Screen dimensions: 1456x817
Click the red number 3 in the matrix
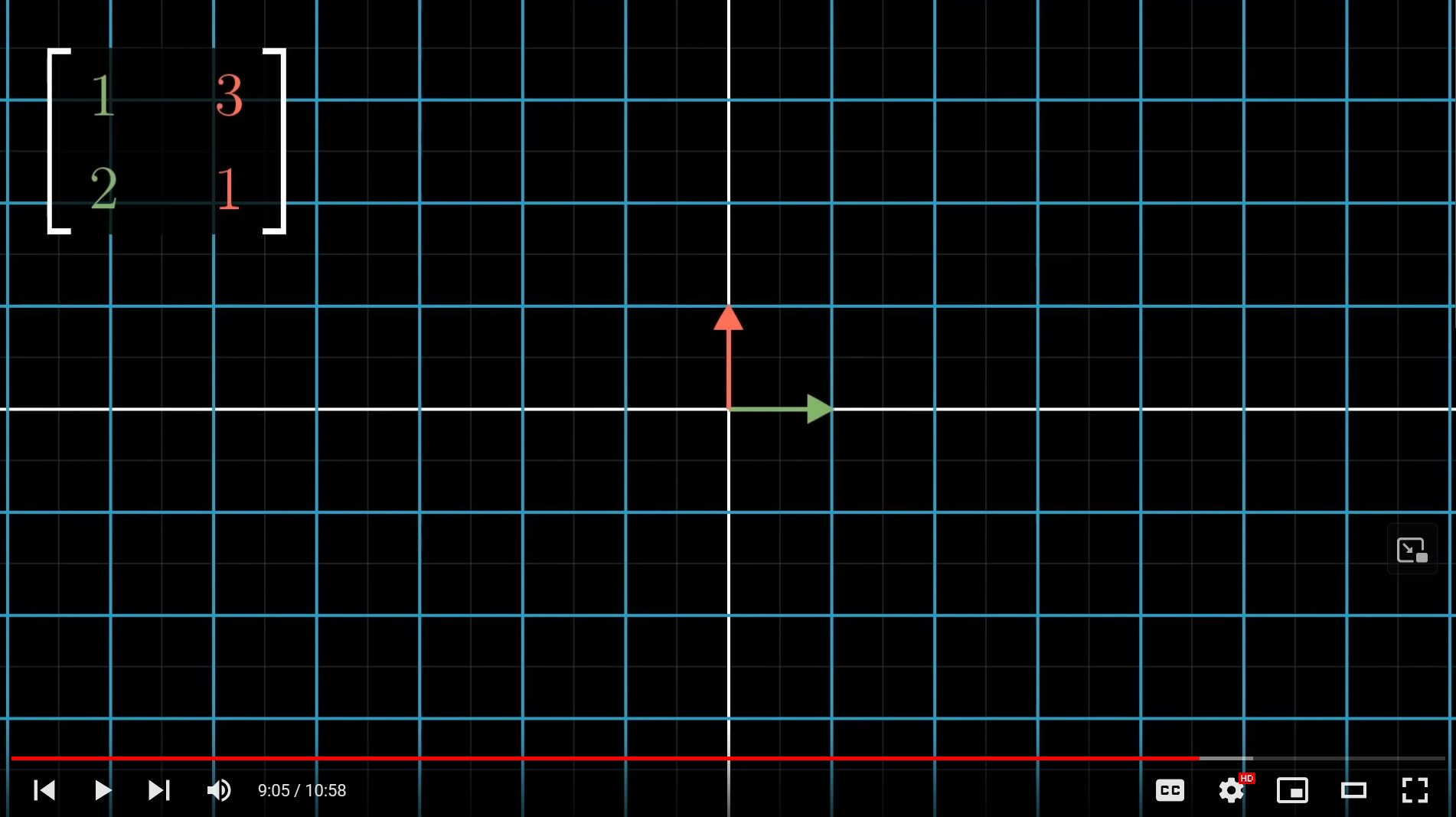tap(229, 96)
